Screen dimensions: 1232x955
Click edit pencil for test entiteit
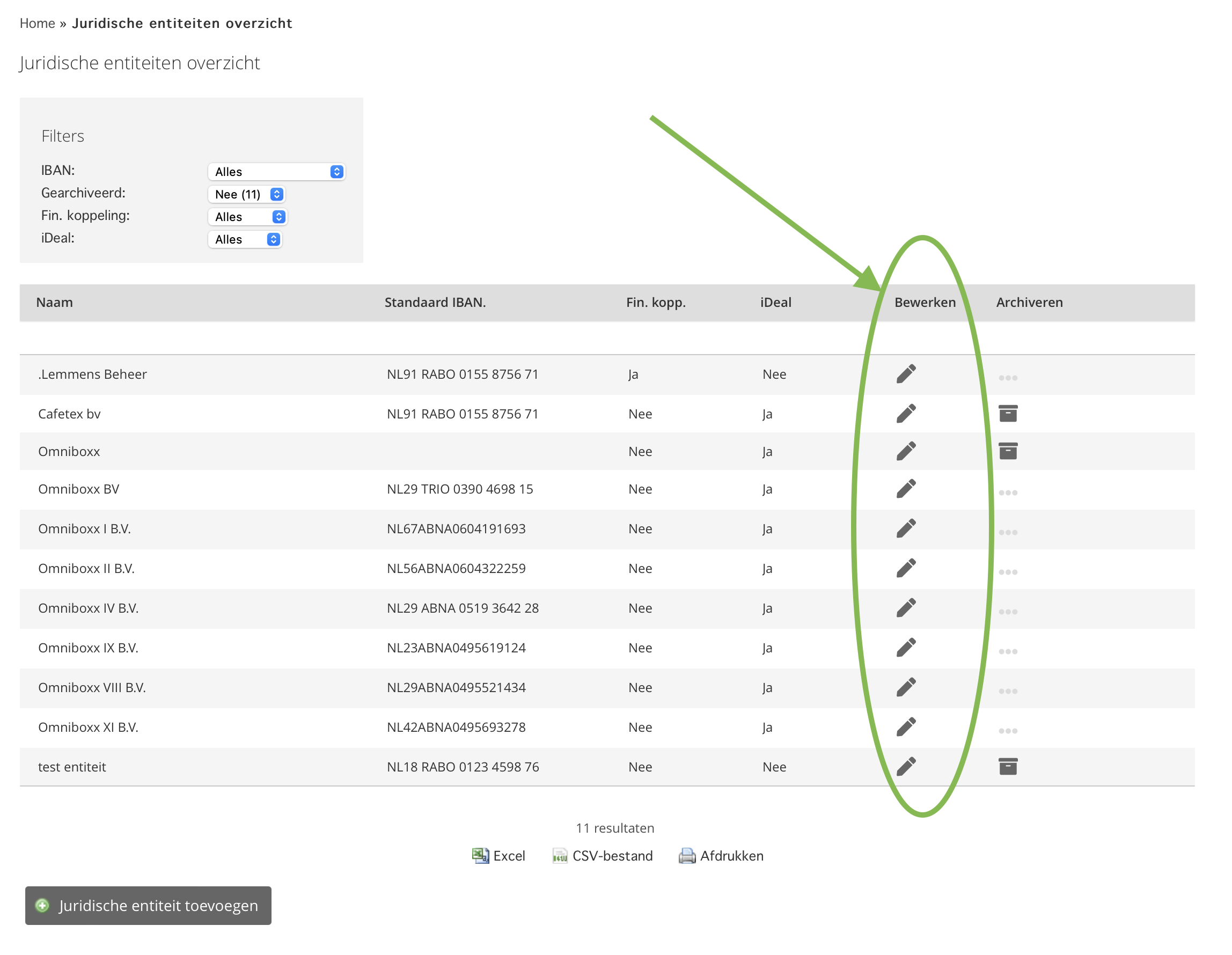[906, 767]
